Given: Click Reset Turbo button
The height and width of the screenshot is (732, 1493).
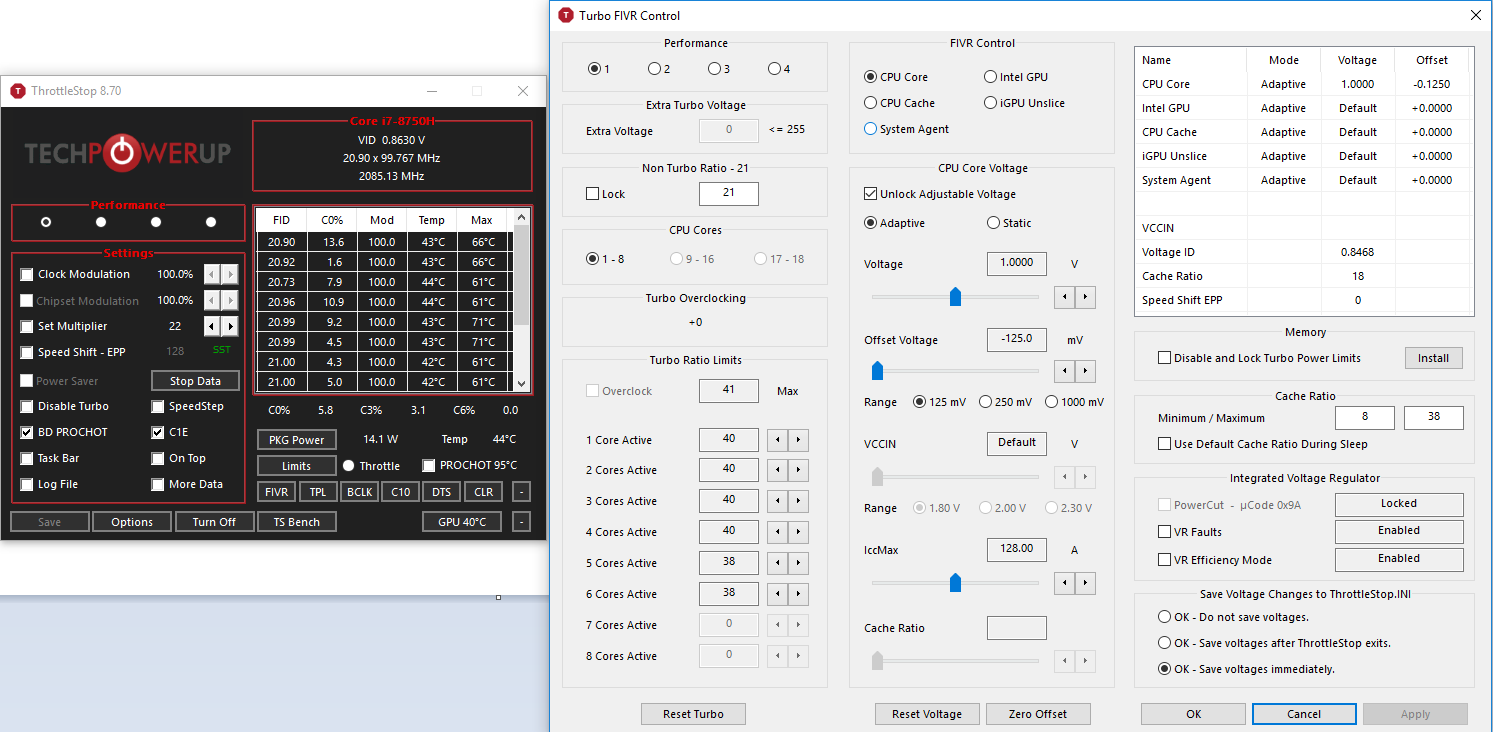Looking at the screenshot, I should click(x=693, y=714).
